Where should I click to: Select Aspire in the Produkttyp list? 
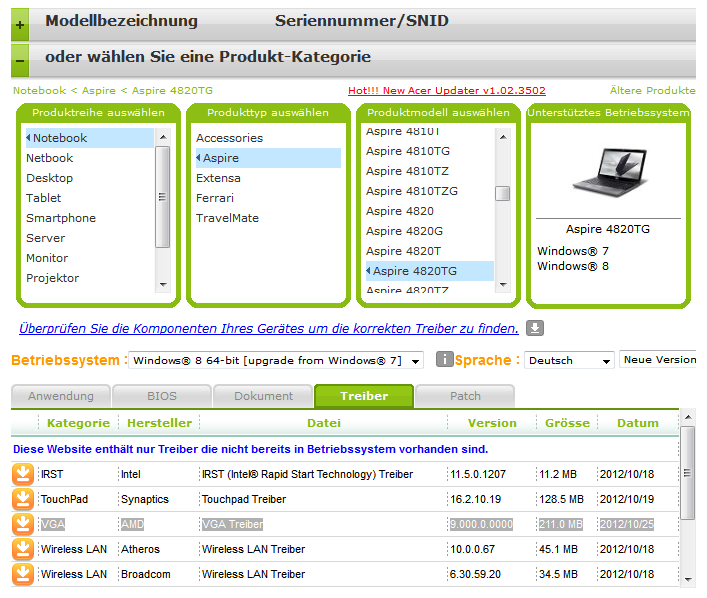point(268,158)
